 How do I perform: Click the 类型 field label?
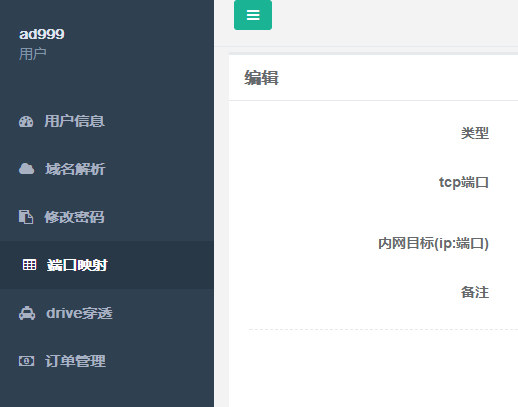(x=475, y=133)
